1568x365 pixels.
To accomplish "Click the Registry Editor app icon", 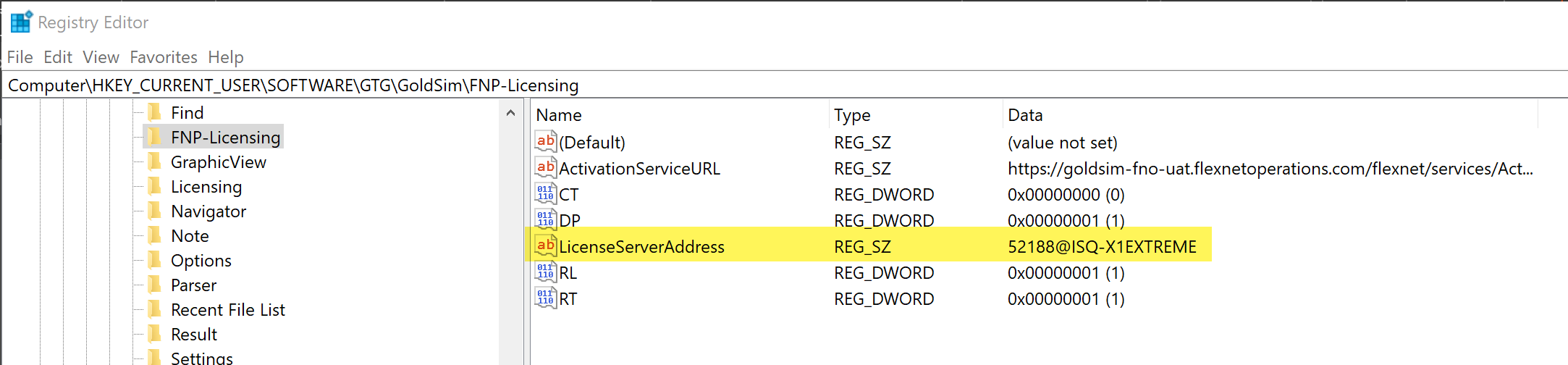I will (x=21, y=22).
